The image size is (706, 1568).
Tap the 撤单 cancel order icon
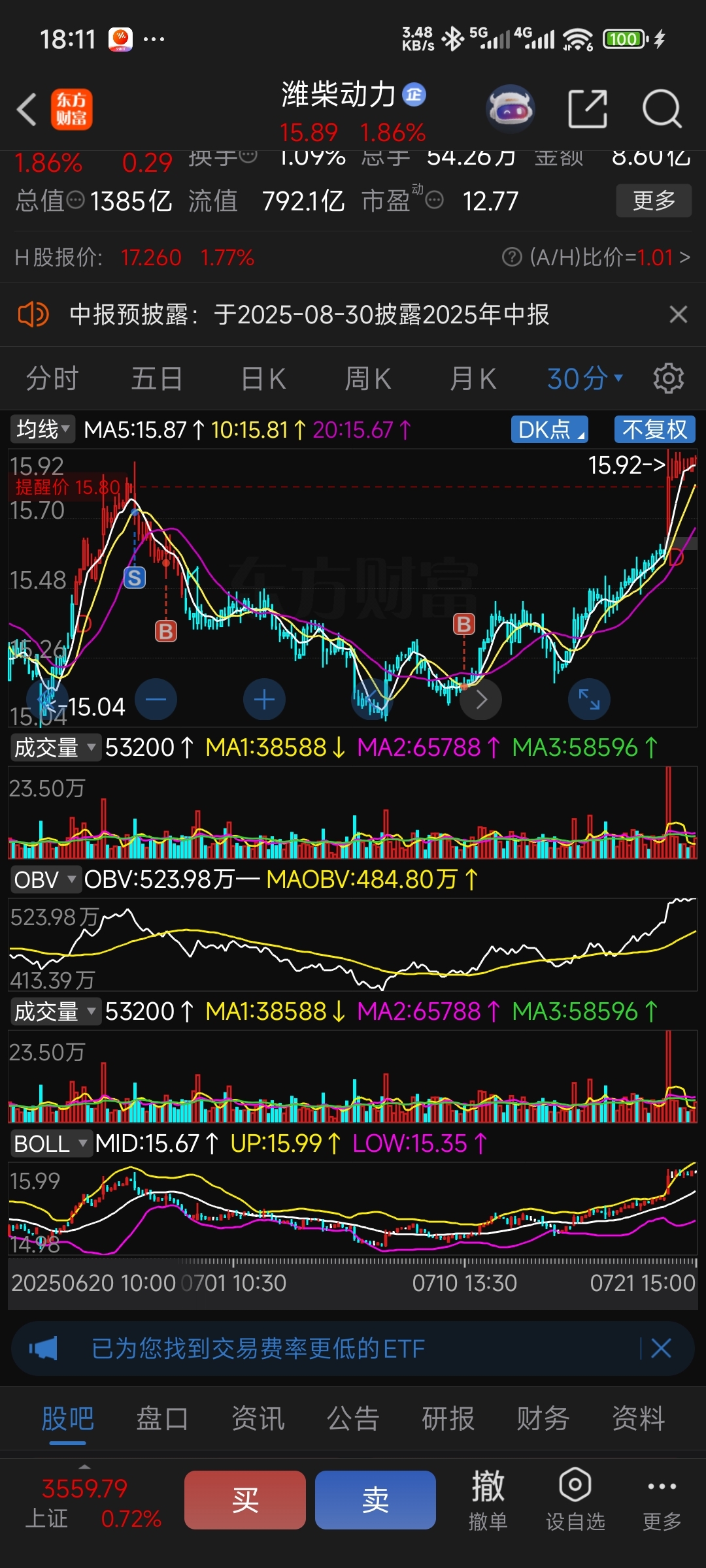click(488, 1499)
